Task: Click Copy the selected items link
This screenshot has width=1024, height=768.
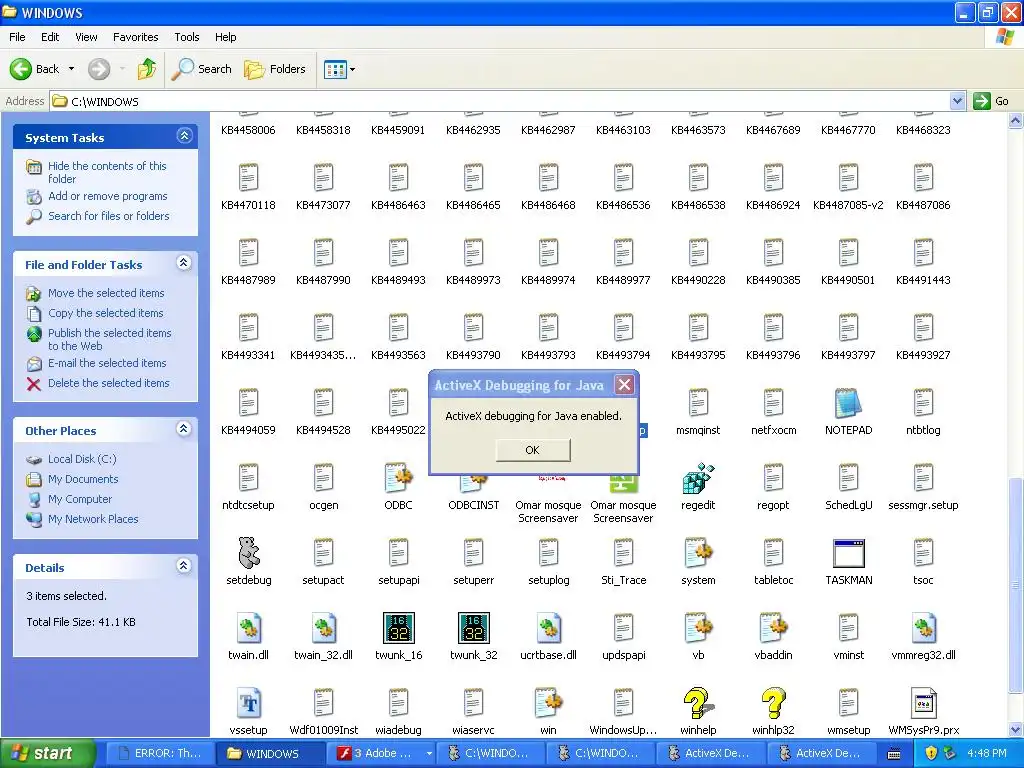Action: 106,313
